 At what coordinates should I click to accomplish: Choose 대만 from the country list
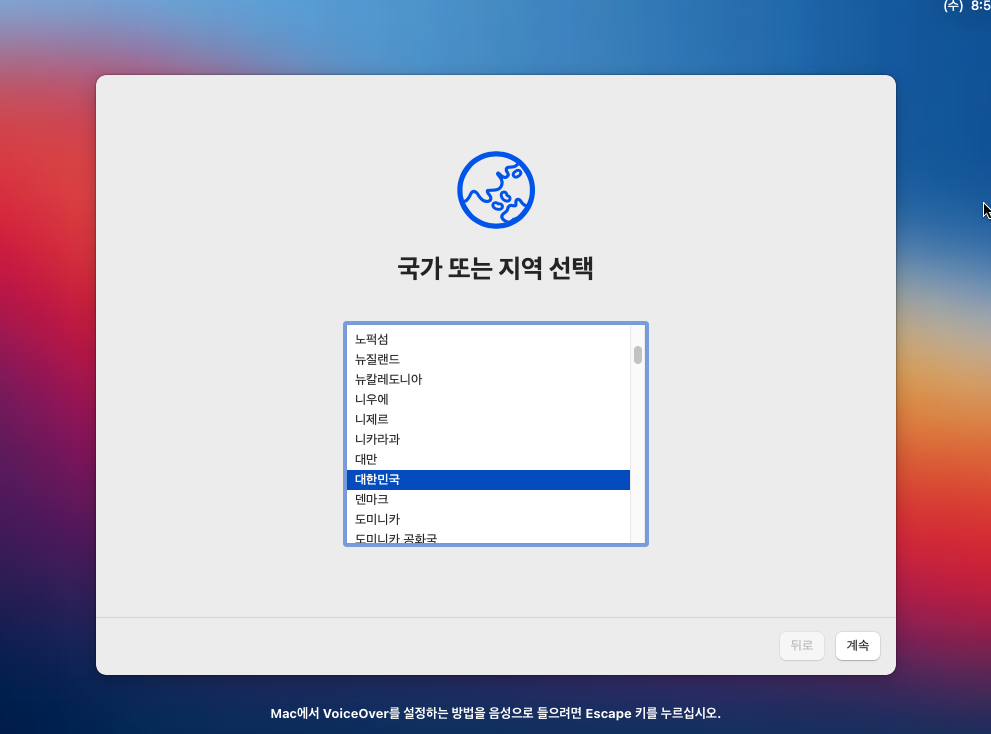pyautogui.click(x=488, y=459)
